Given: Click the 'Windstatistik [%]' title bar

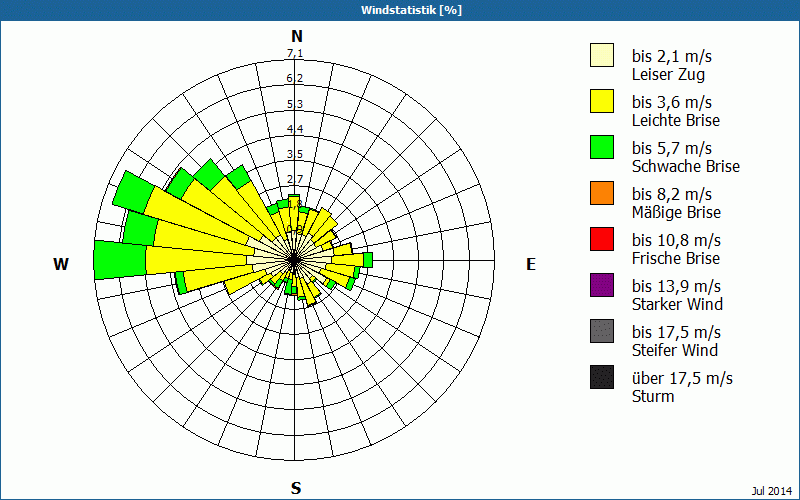Looking at the screenshot, I should (400, 10).
